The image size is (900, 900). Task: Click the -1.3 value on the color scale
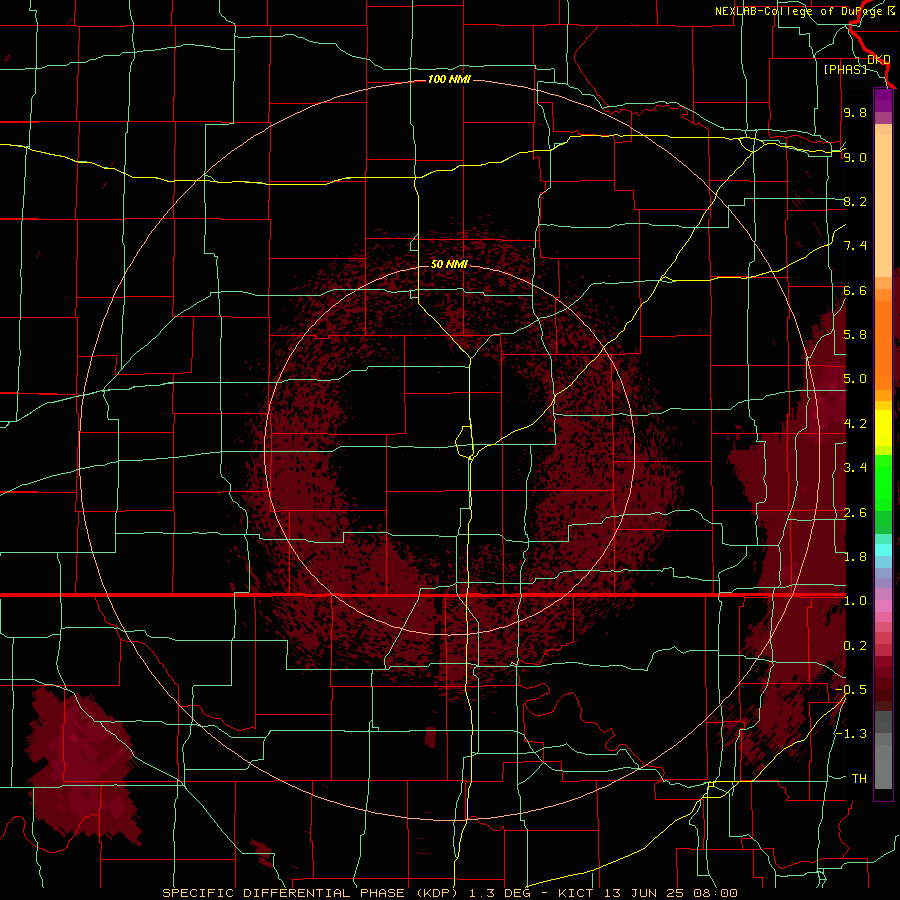(x=852, y=734)
